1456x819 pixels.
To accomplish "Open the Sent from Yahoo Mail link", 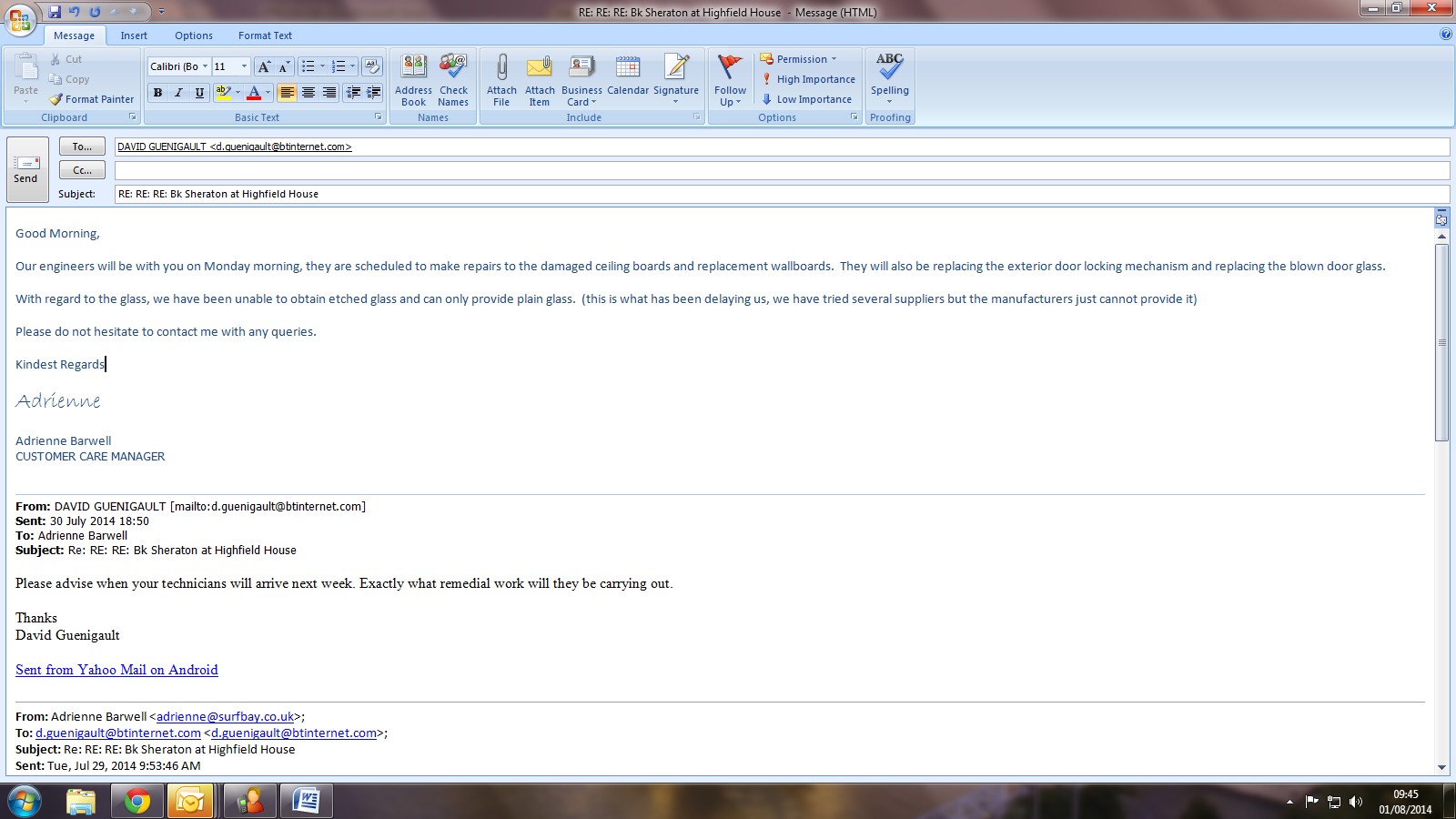I will click(116, 670).
